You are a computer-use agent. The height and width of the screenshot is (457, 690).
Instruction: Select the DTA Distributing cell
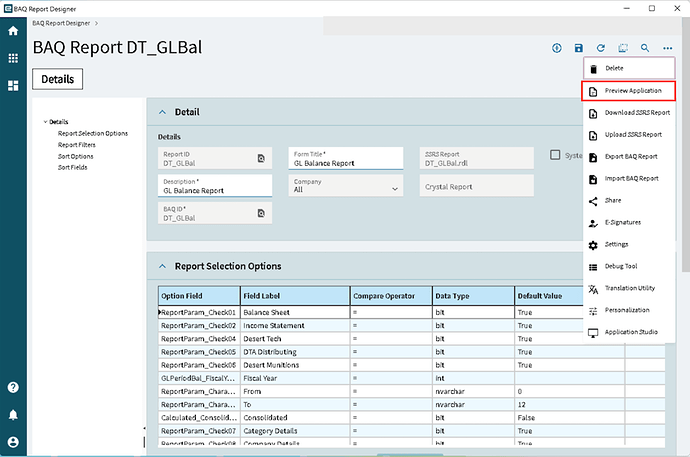(x=295, y=352)
